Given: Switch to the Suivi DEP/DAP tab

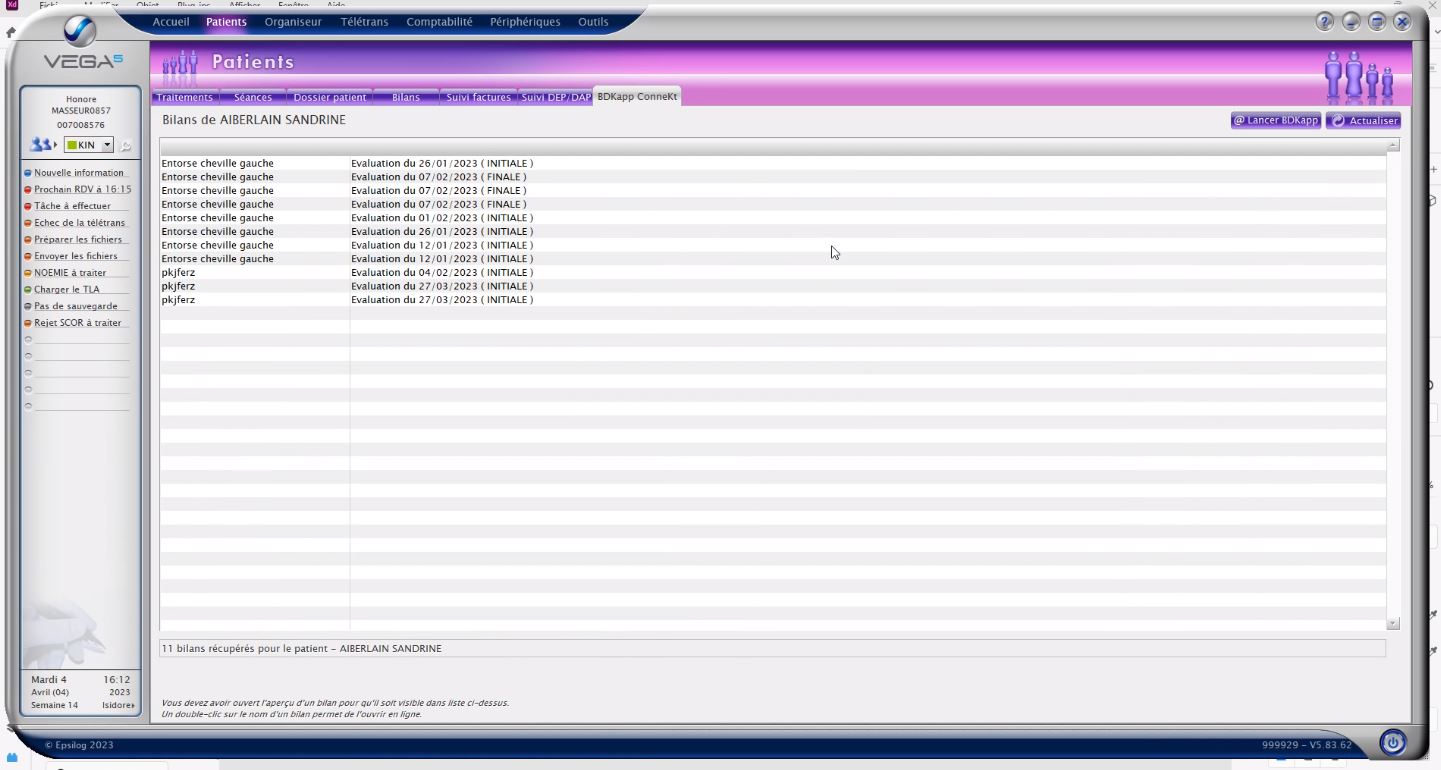Looking at the screenshot, I should pos(556,97).
